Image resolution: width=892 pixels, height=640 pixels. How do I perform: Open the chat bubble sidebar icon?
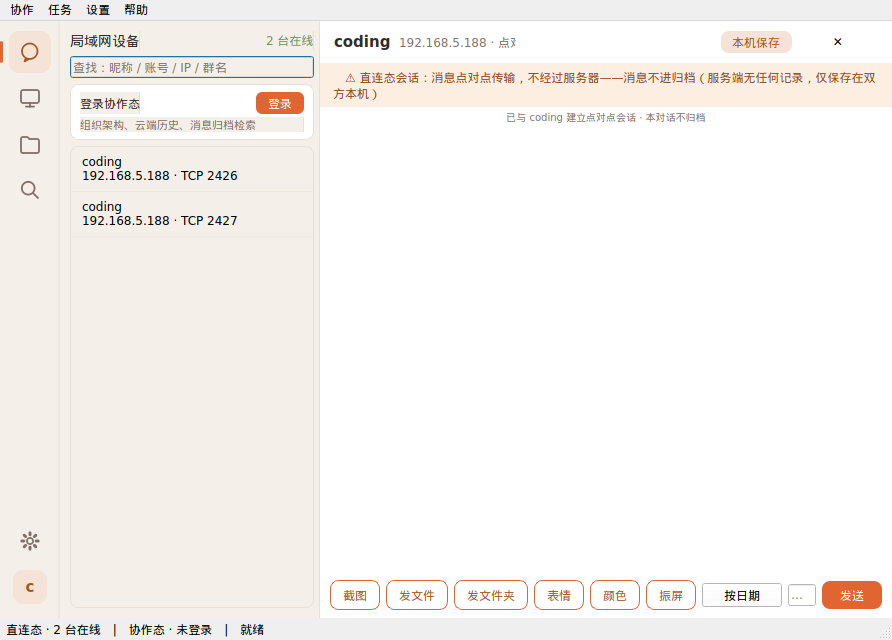(x=30, y=52)
